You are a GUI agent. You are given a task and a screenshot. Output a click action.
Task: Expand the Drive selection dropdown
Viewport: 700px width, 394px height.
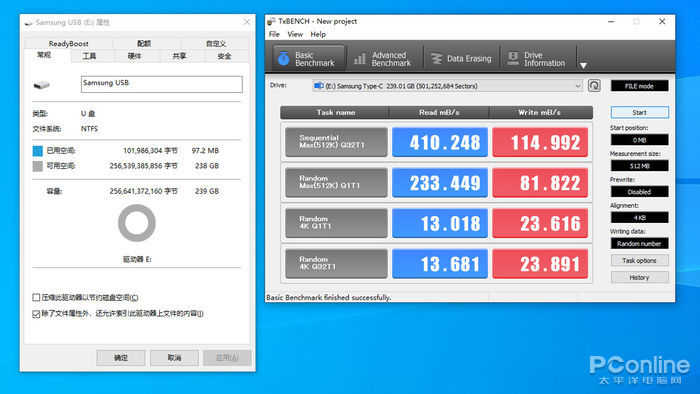[x=447, y=86]
